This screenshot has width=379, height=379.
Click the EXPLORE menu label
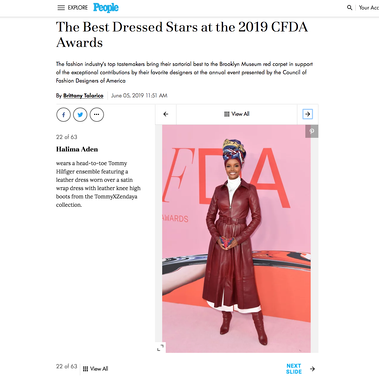pos(78,7)
